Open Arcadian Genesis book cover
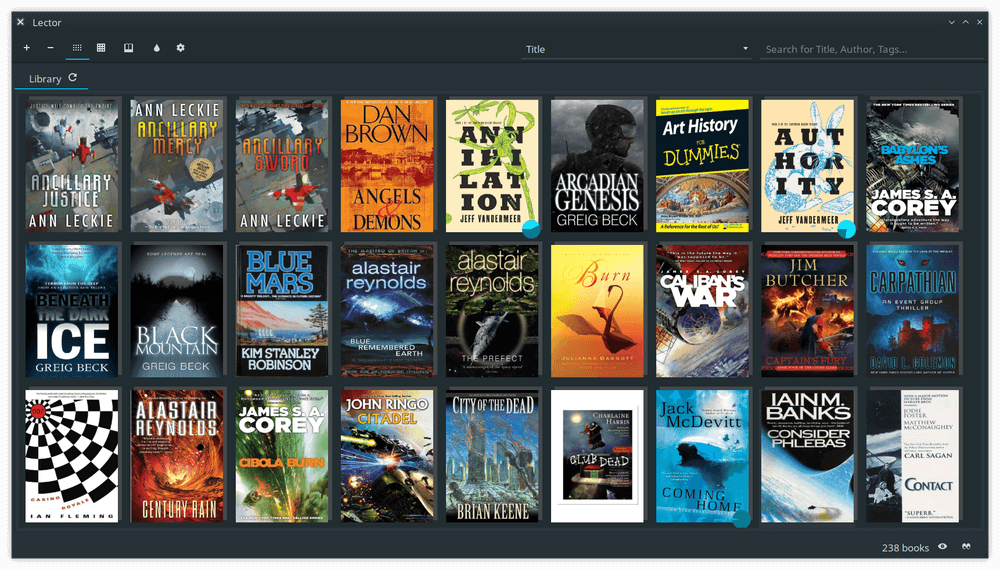This screenshot has width=1000, height=570. [x=597, y=166]
